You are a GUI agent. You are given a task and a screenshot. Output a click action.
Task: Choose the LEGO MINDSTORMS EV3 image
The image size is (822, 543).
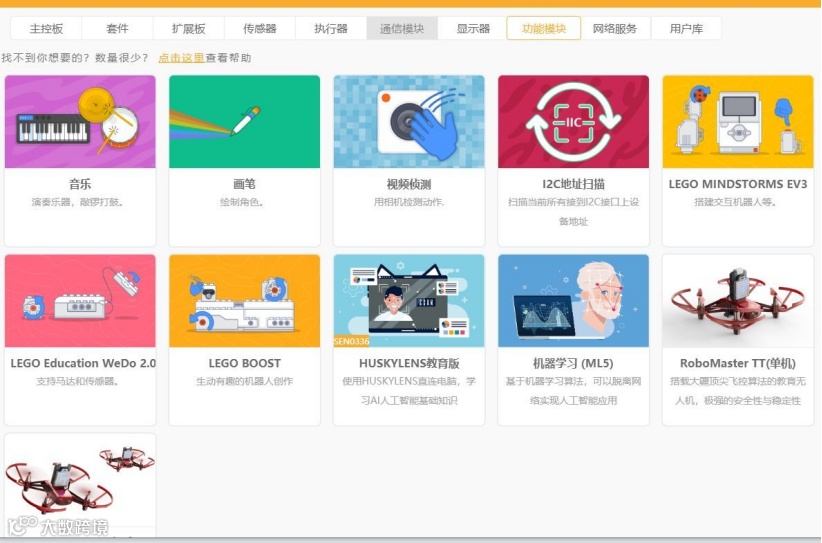coord(738,122)
